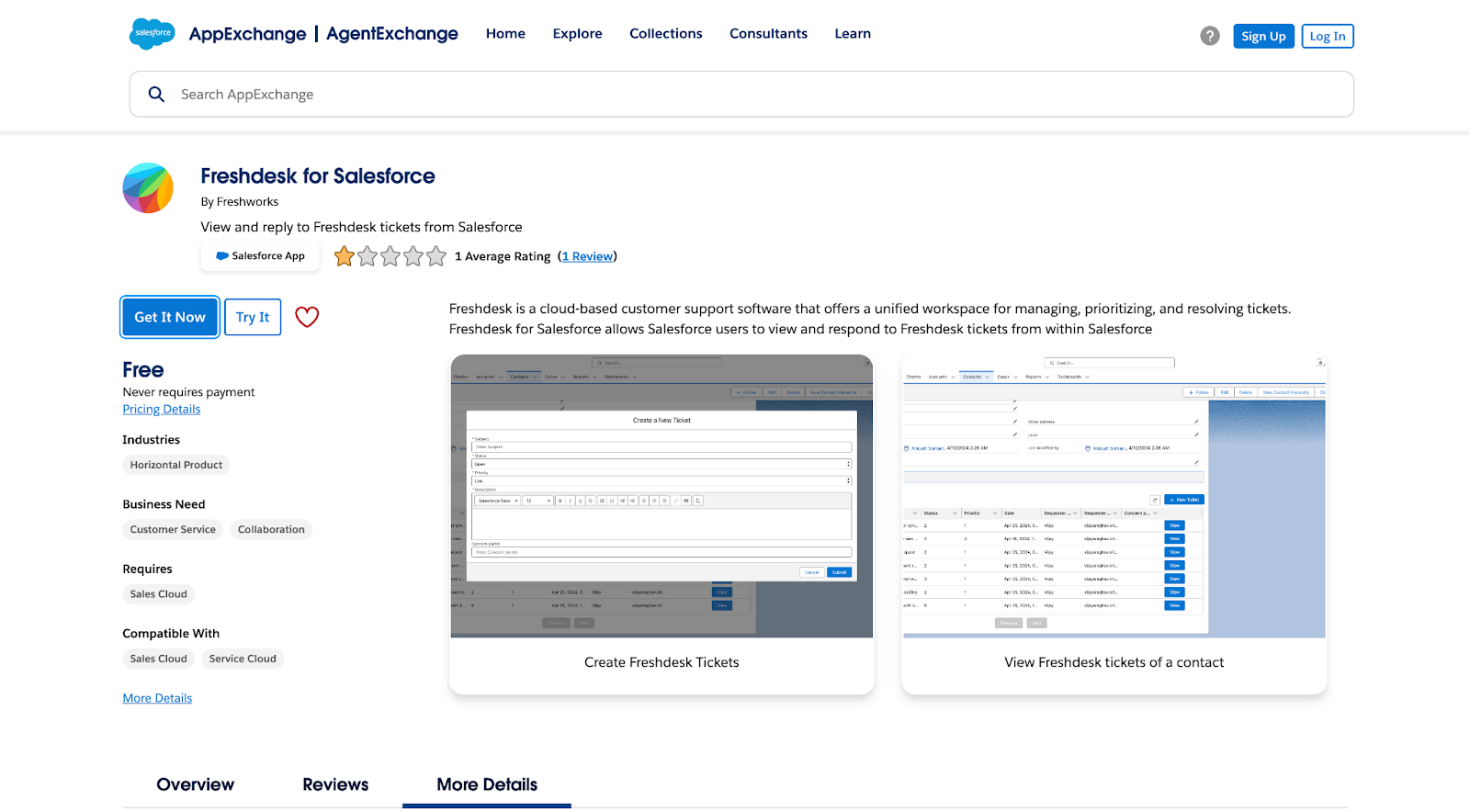Select Sales Cloud tag under Compatible With
Image resolution: width=1470 pixels, height=812 pixels.
point(158,659)
